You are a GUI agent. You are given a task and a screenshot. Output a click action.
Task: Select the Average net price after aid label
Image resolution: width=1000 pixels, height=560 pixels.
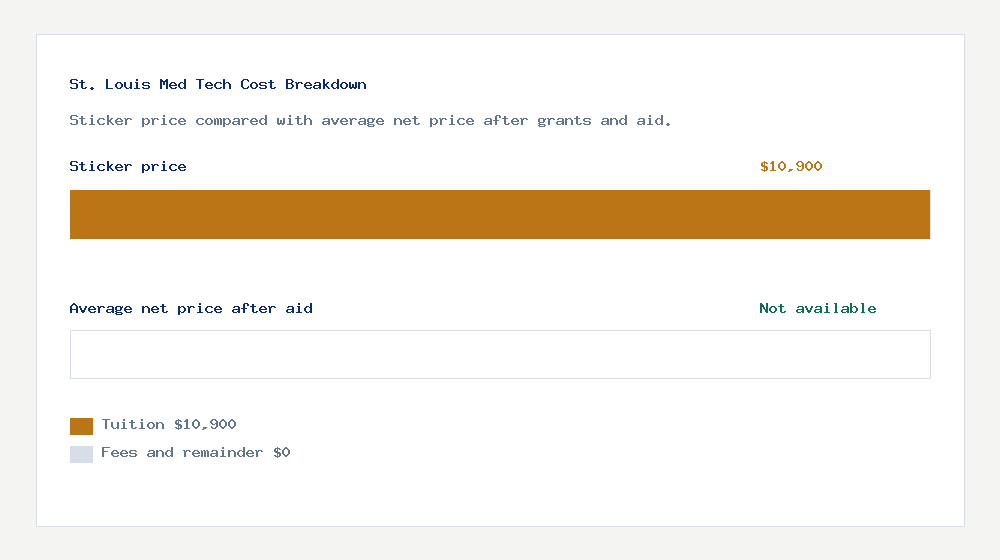[191, 309]
